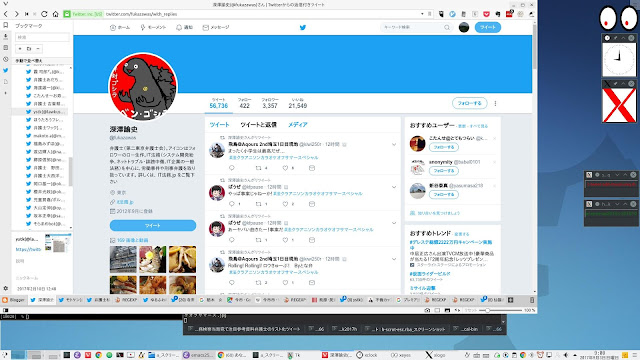Open the 109 画像と動画 link
The image size is (640, 360).
click(132, 240)
